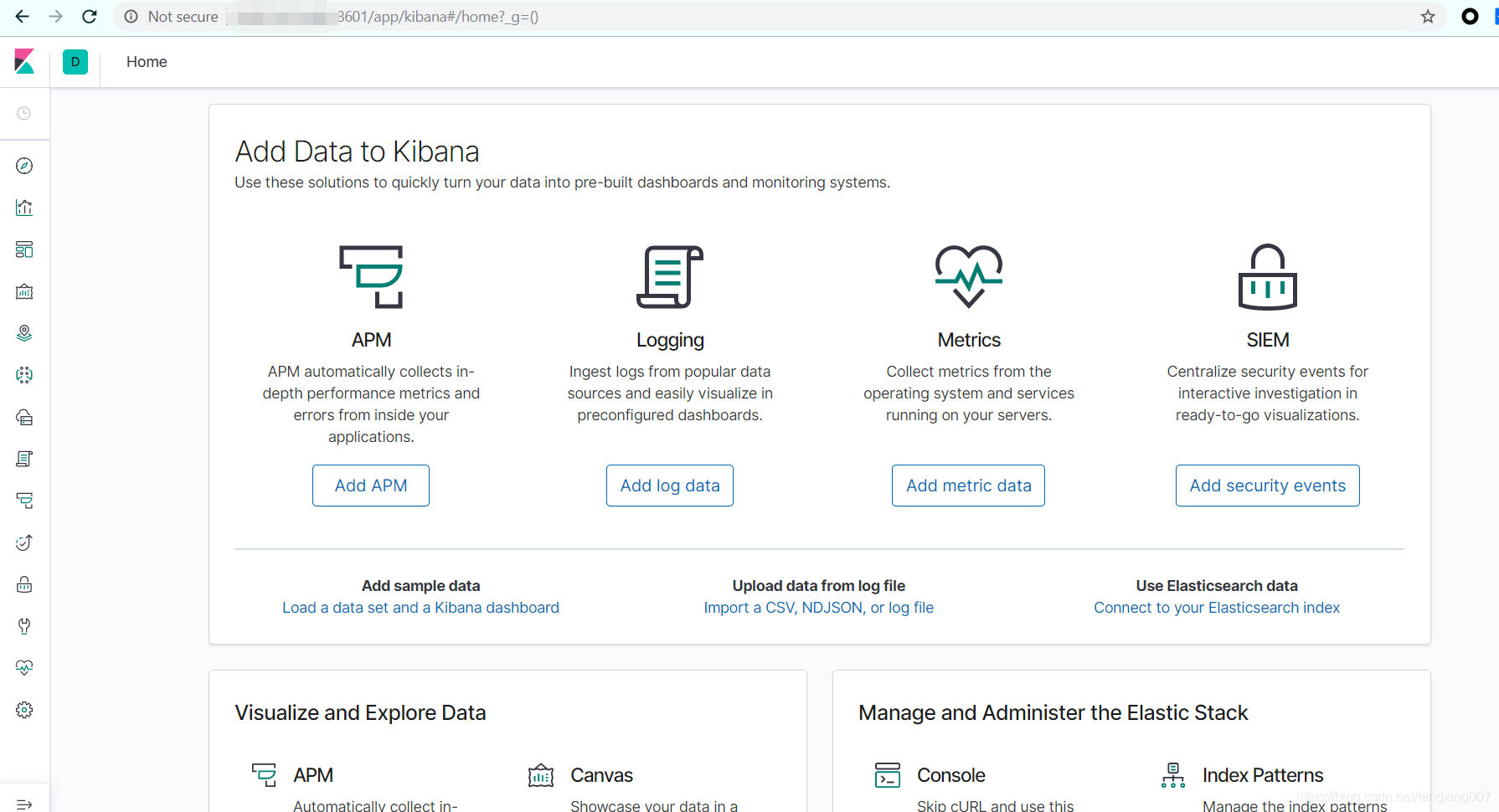Click the large Metrics heart icon

[x=969, y=276]
